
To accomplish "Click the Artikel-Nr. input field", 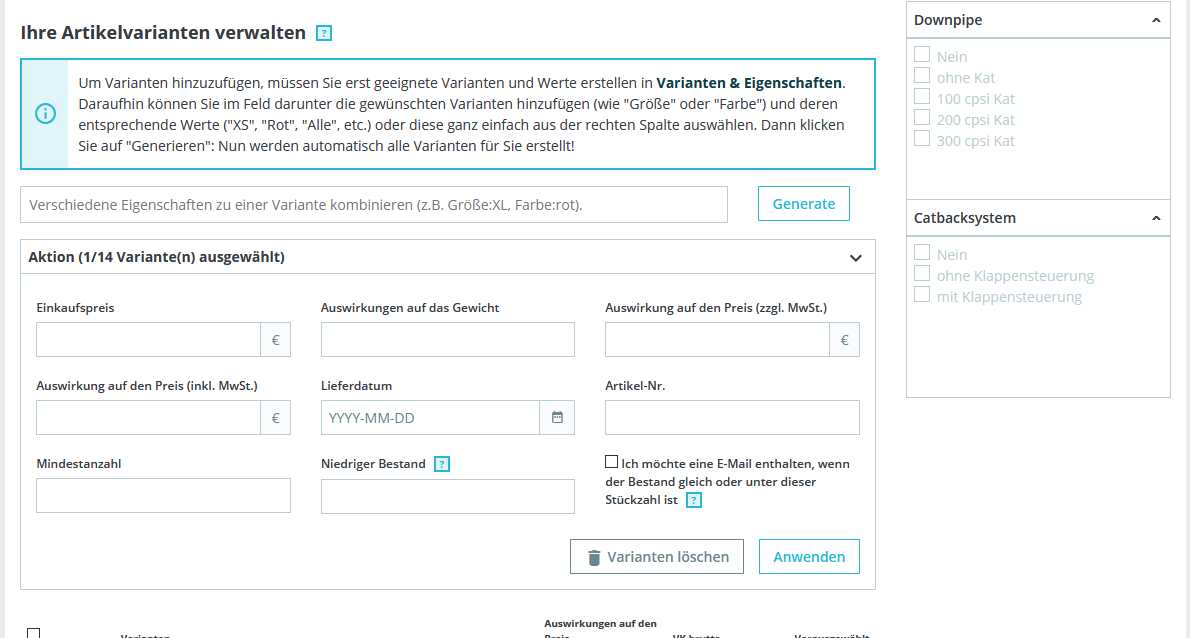I will pyautogui.click(x=732, y=418).
